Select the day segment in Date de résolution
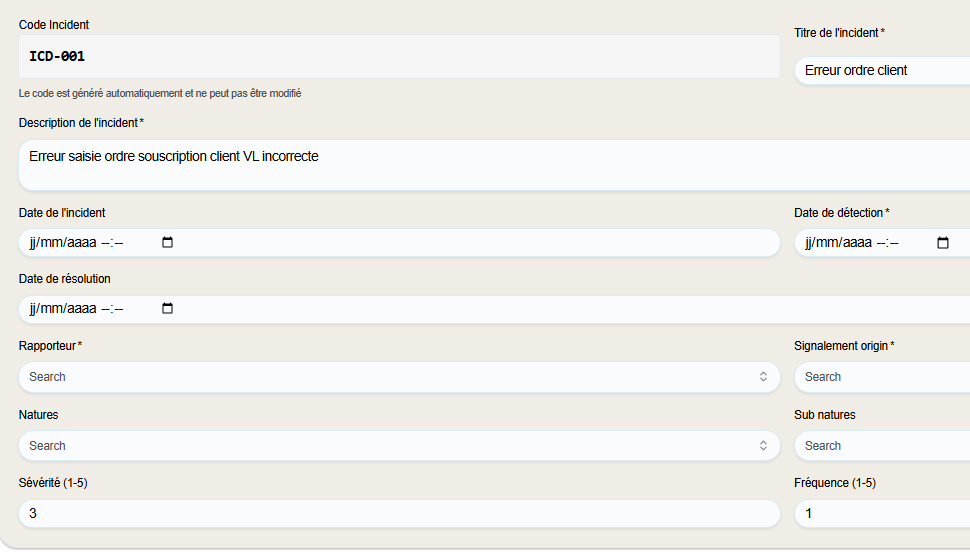The height and width of the screenshot is (552, 970). click(x=34, y=309)
